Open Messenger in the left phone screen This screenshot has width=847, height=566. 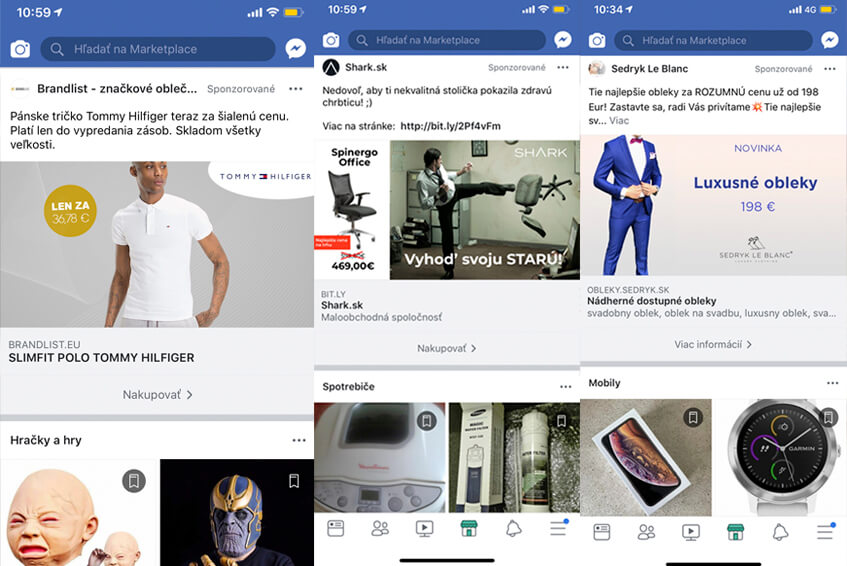tap(295, 49)
